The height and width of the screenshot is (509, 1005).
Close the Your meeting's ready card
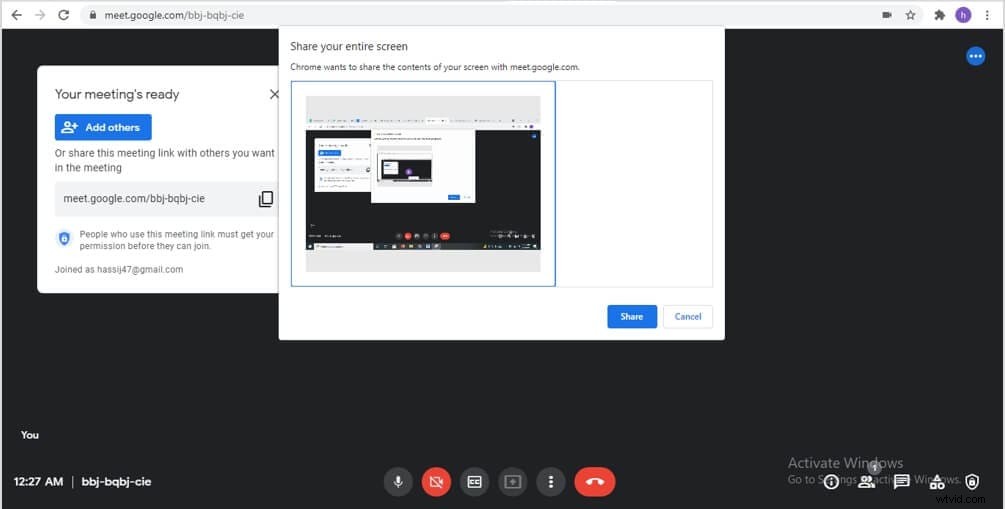(274, 94)
